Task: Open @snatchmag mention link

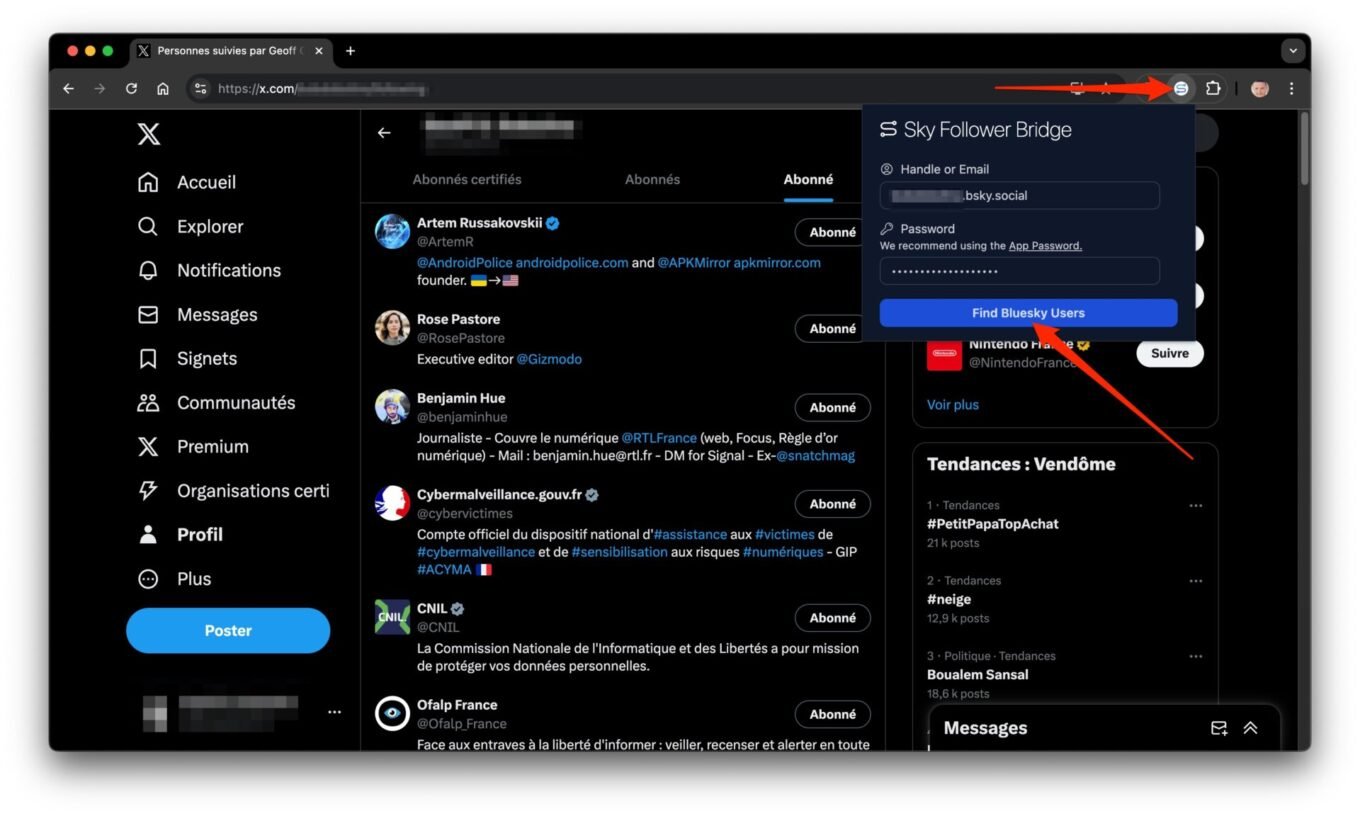Action: pos(815,455)
